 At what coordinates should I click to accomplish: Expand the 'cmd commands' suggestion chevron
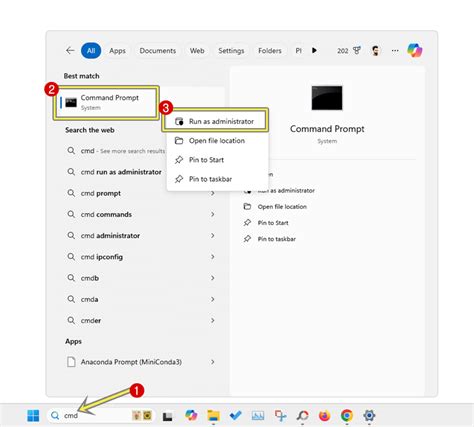pyautogui.click(x=212, y=214)
